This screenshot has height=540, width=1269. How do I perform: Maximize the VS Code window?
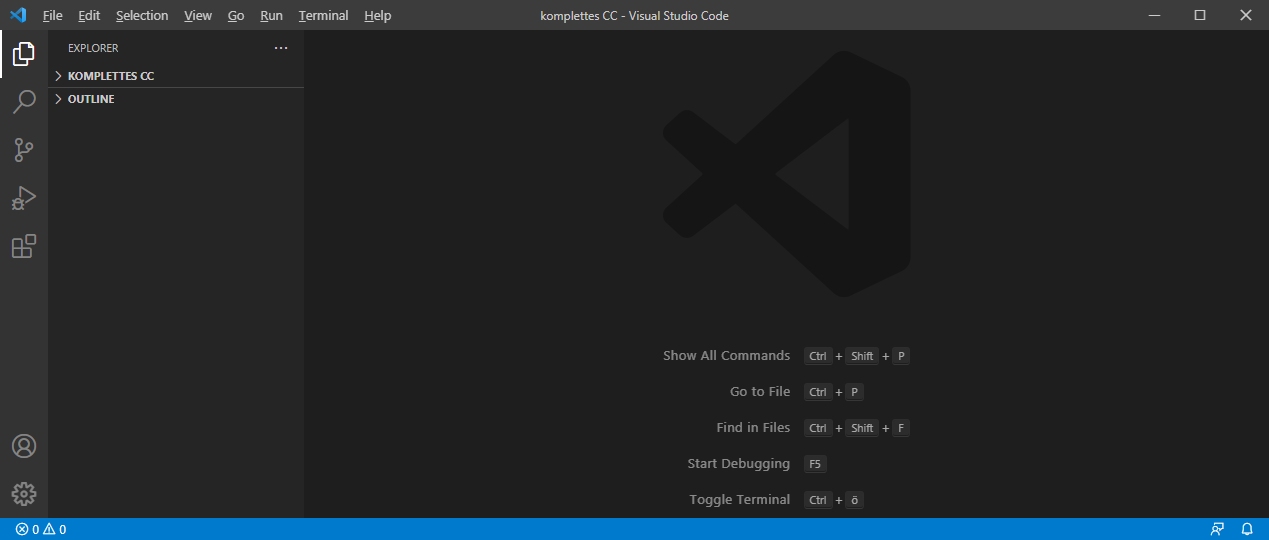(1200, 15)
